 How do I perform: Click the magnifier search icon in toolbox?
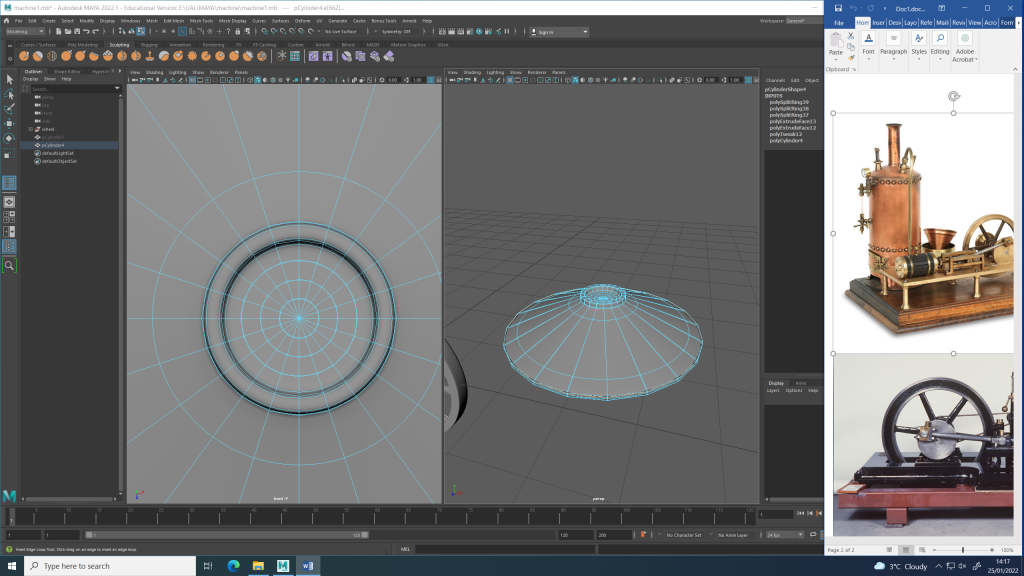[x=9, y=265]
